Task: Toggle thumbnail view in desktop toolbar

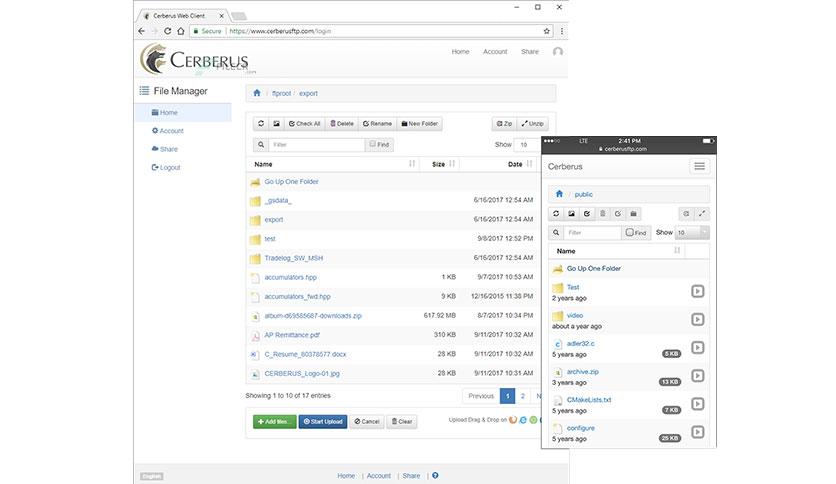Action: [x=276, y=124]
